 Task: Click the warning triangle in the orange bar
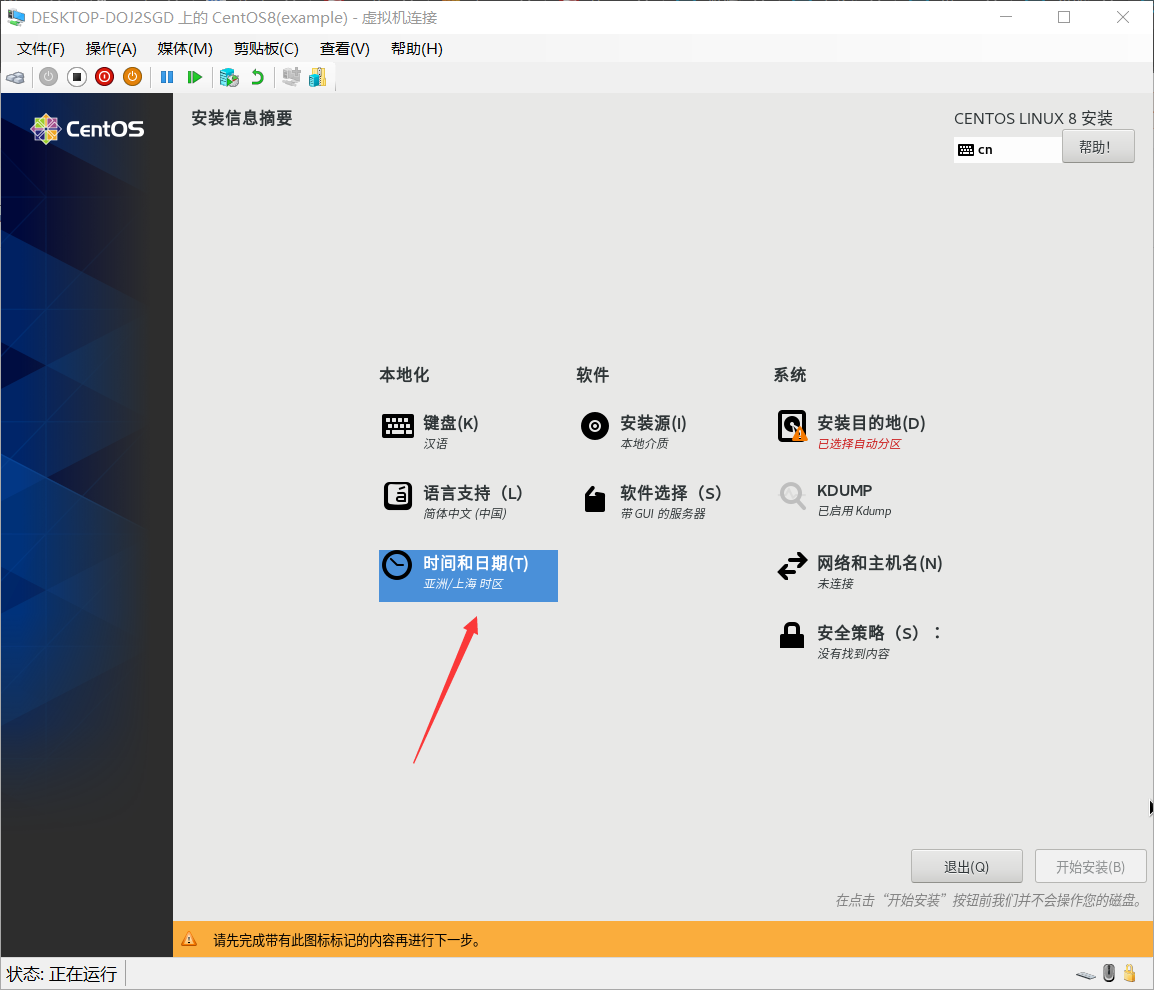coord(189,939)
